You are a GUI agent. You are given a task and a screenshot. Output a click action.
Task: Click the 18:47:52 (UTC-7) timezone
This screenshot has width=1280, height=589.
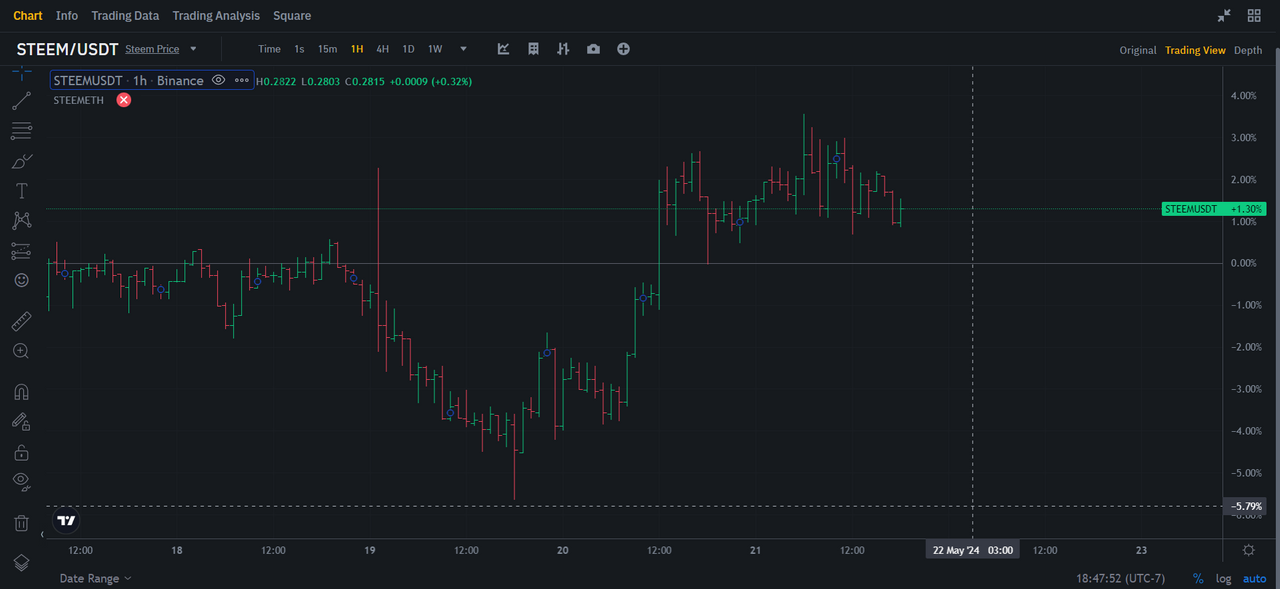coord(1120,579)
